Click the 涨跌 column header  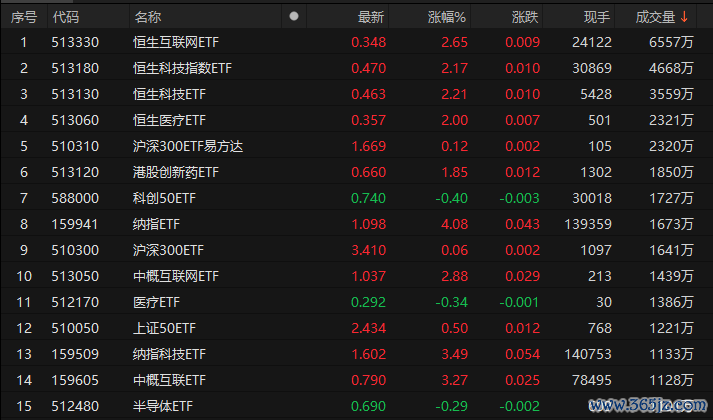(525, 17)
